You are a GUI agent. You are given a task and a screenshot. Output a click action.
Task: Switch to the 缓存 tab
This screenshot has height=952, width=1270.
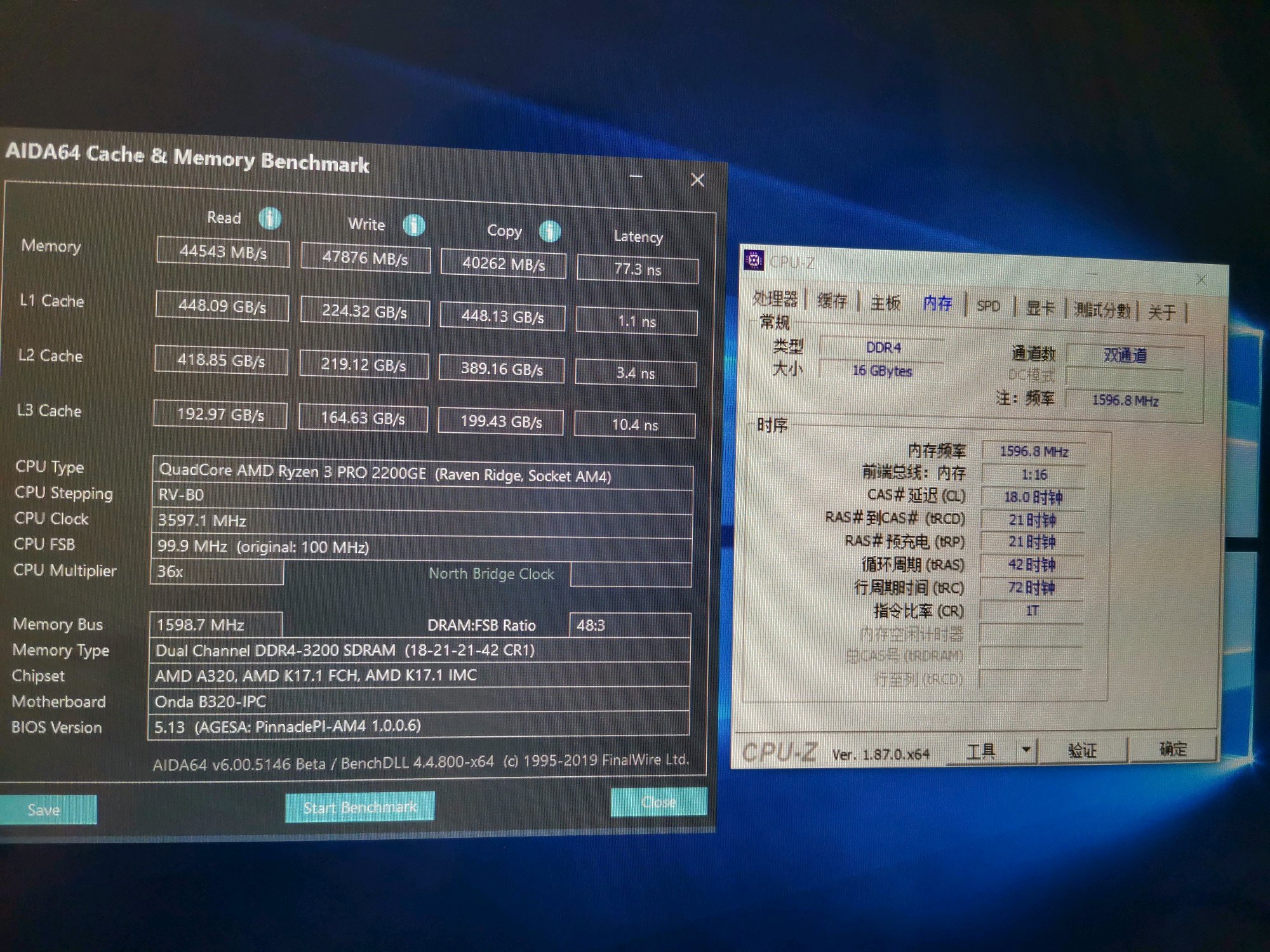(832, 301)
